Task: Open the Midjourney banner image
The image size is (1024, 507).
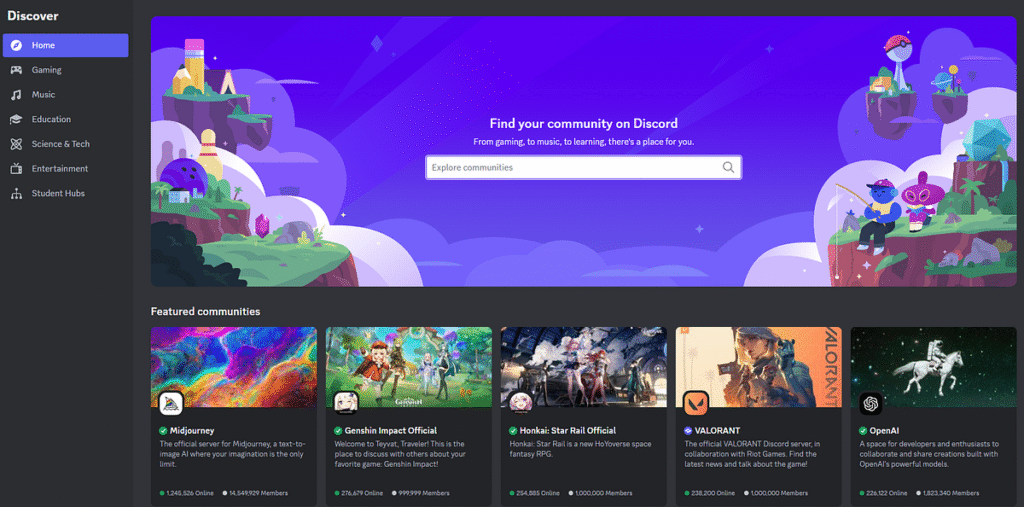Action: [x=234, y=367]
